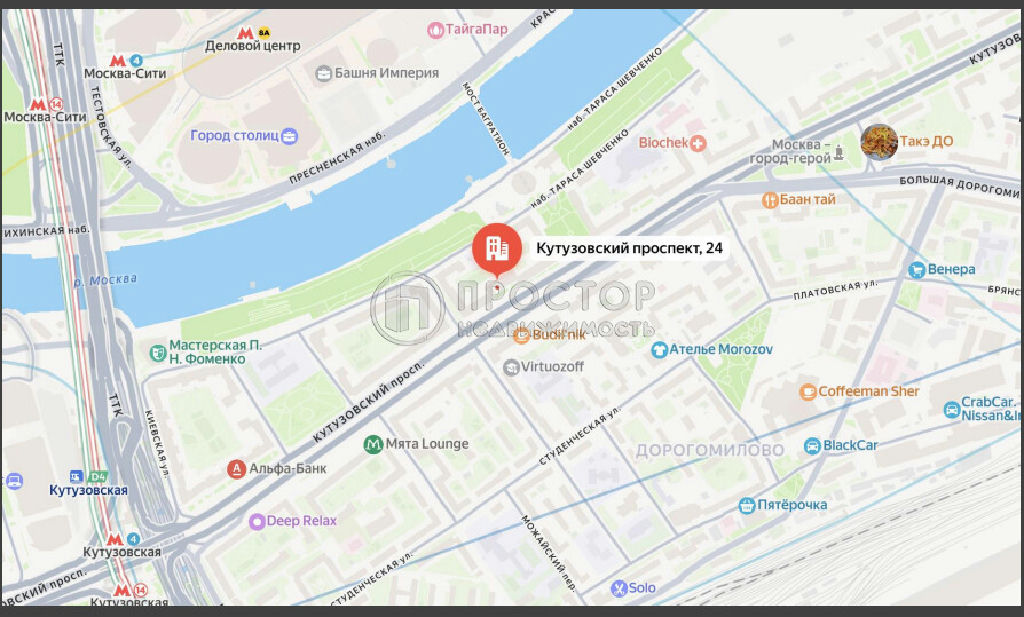1024x617 pixels.
Task: Click the Альфа-Банк red icon
Action: pyautogui.click(x=236, y=469)
